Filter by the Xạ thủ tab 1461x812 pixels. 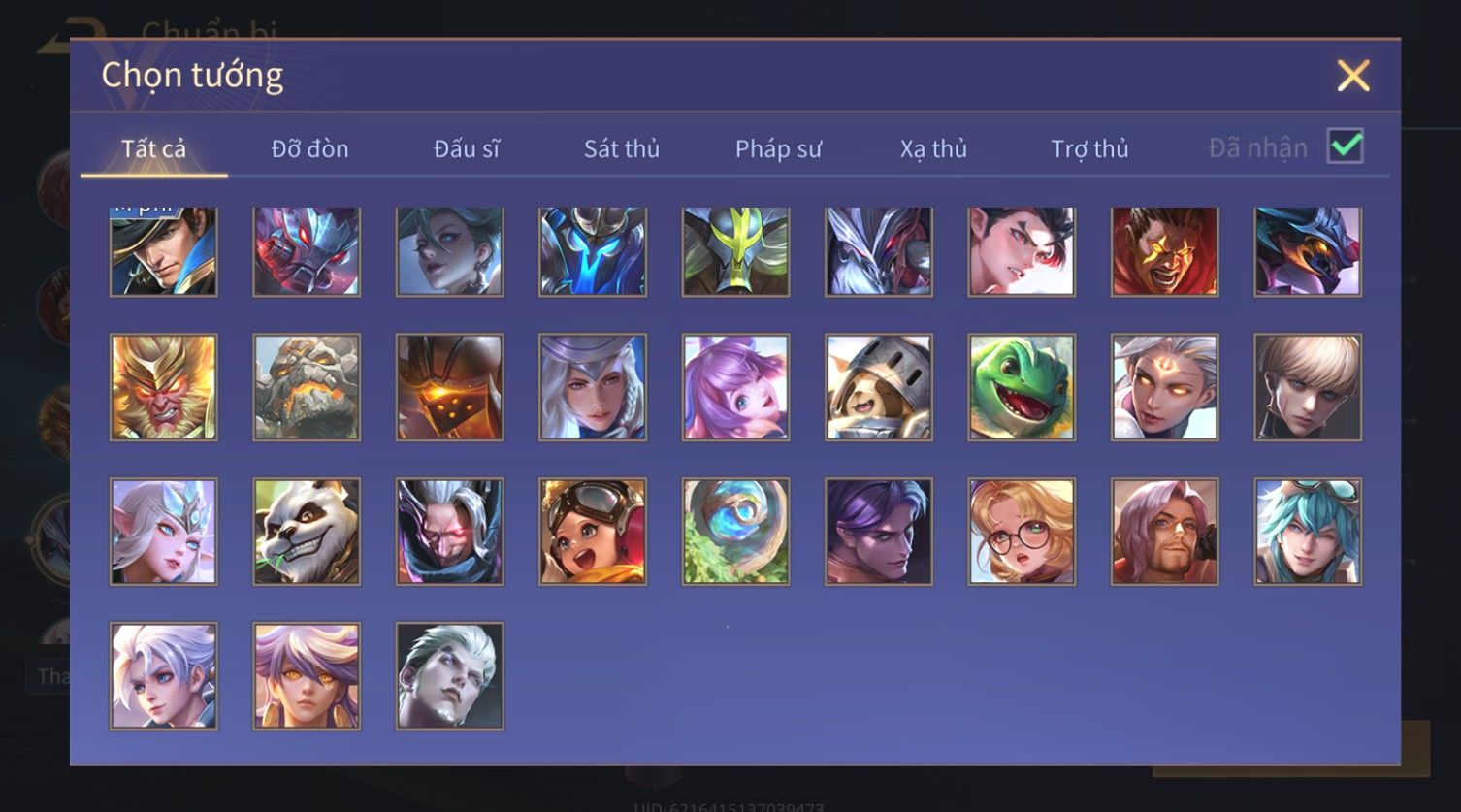pyautogui.click(x=933, y=148)
